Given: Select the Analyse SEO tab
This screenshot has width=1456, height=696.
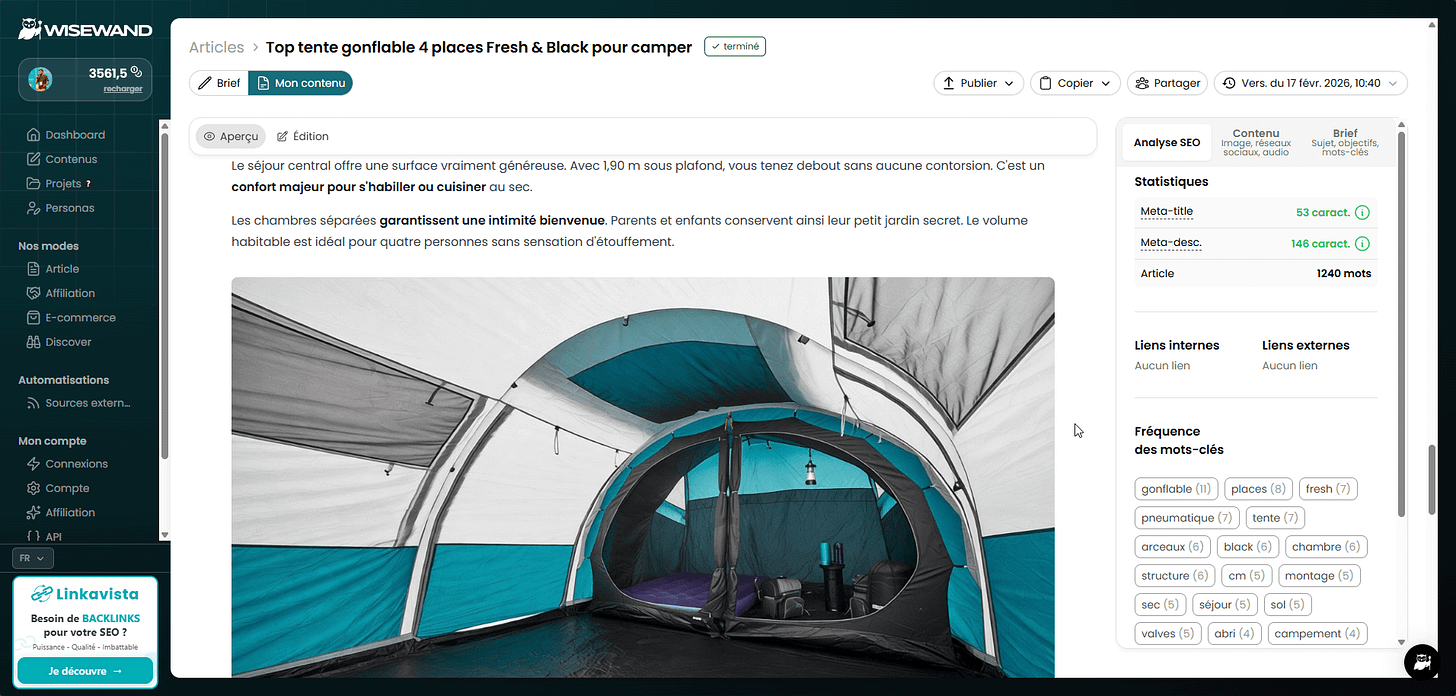Looking at the screenshot, I should click(x=1167, y=143).
